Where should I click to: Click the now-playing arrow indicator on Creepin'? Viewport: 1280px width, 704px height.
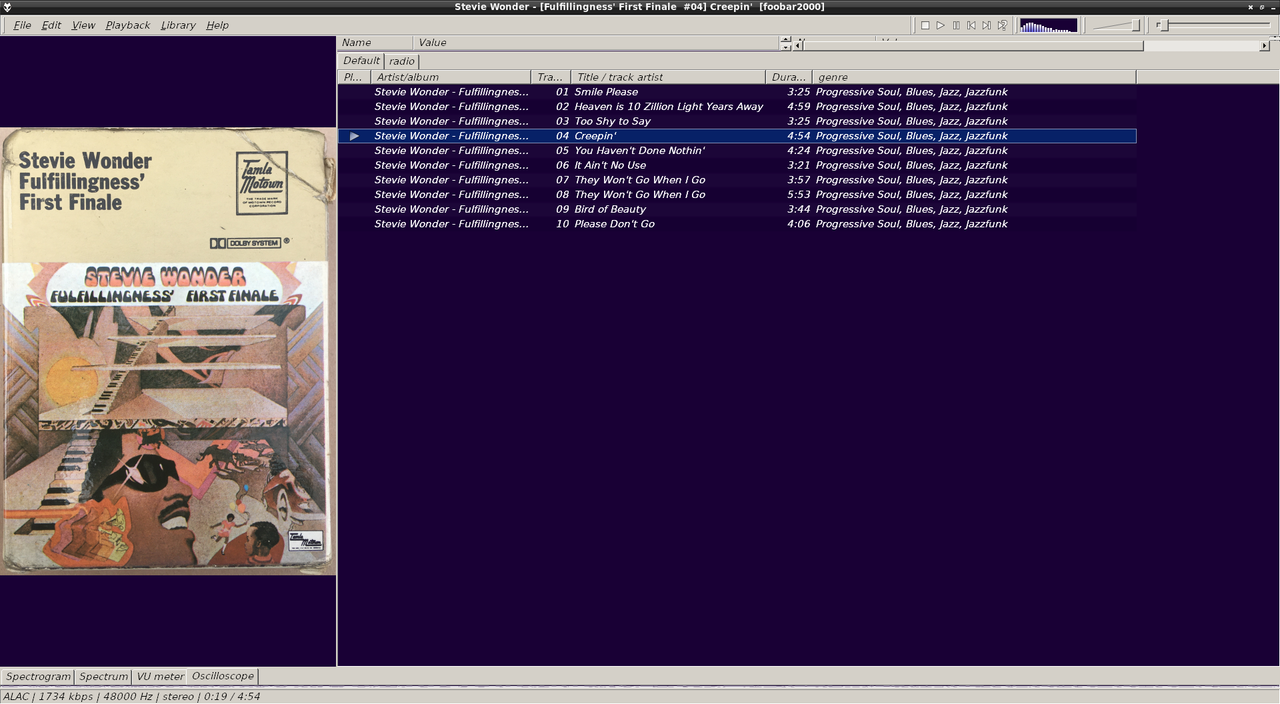point(354,136)
